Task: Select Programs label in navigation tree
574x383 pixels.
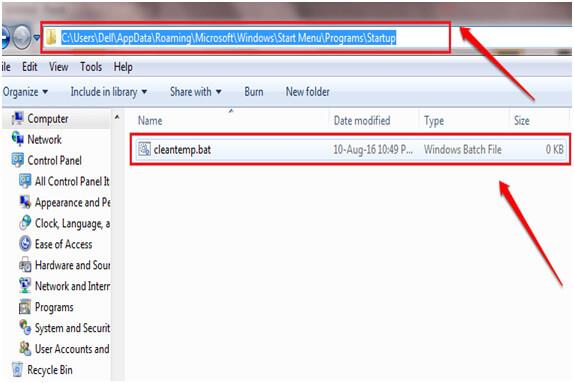Action: (x=54, y=307)
